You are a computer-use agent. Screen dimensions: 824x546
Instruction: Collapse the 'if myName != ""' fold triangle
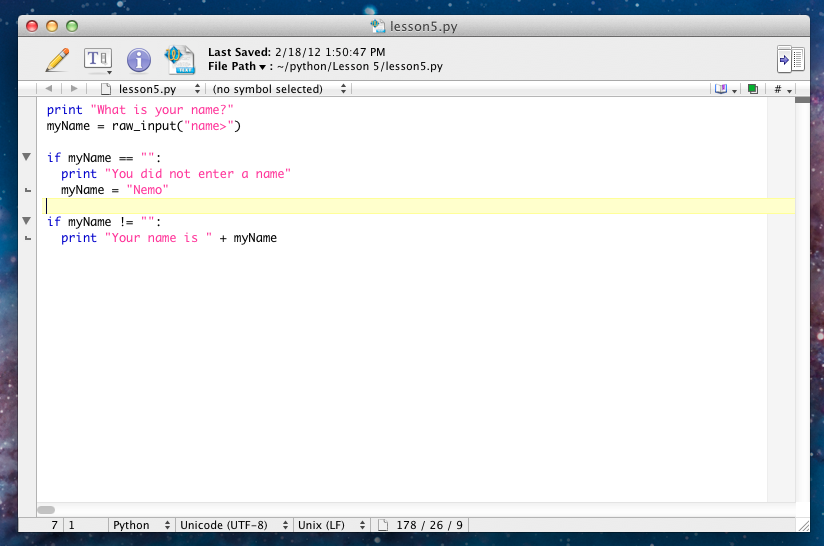pyautogui.click(x=26, y=221)
